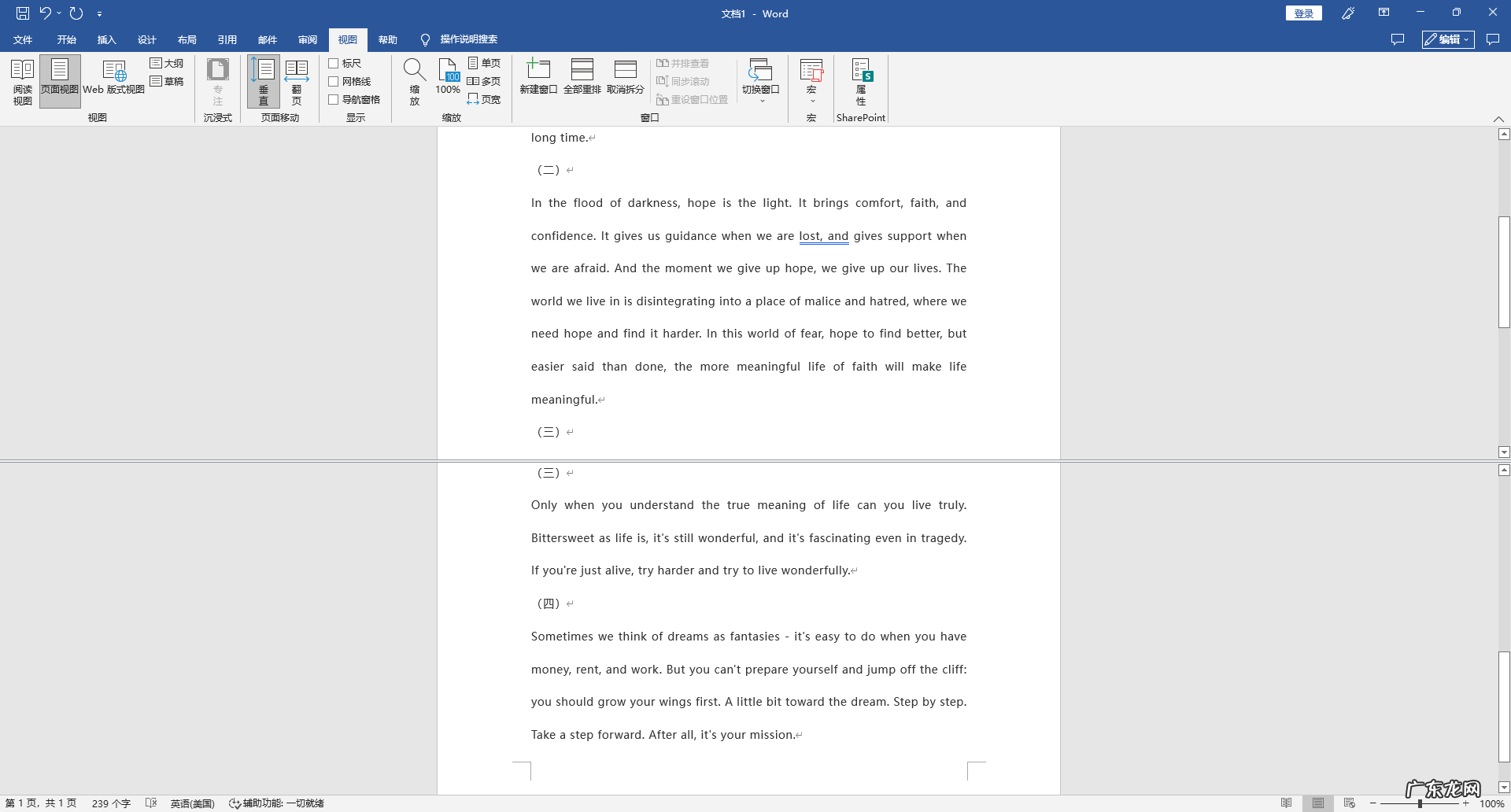Click the 100% zoom level in status bar
1511x812 pixels.
coord(1492,803)
